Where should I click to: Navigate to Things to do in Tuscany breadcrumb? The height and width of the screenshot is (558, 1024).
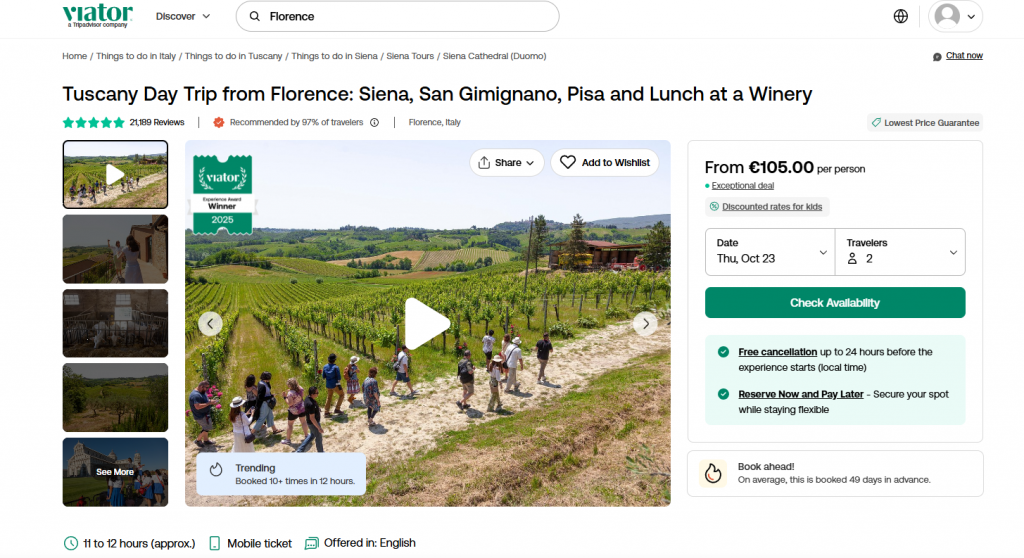[x=233, y=56]
